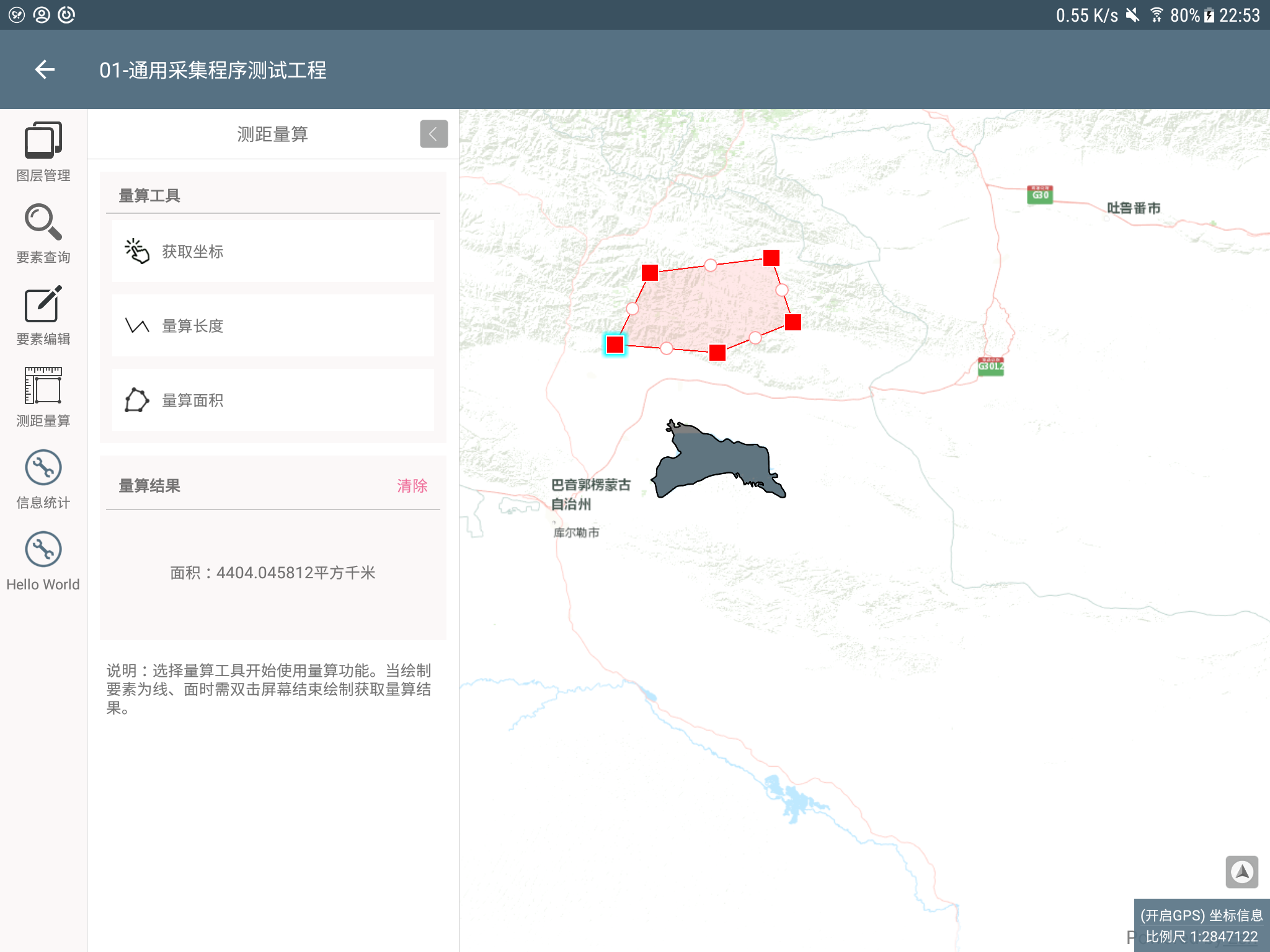Tap the north compass arrow icon

[x=1241, y=872]
